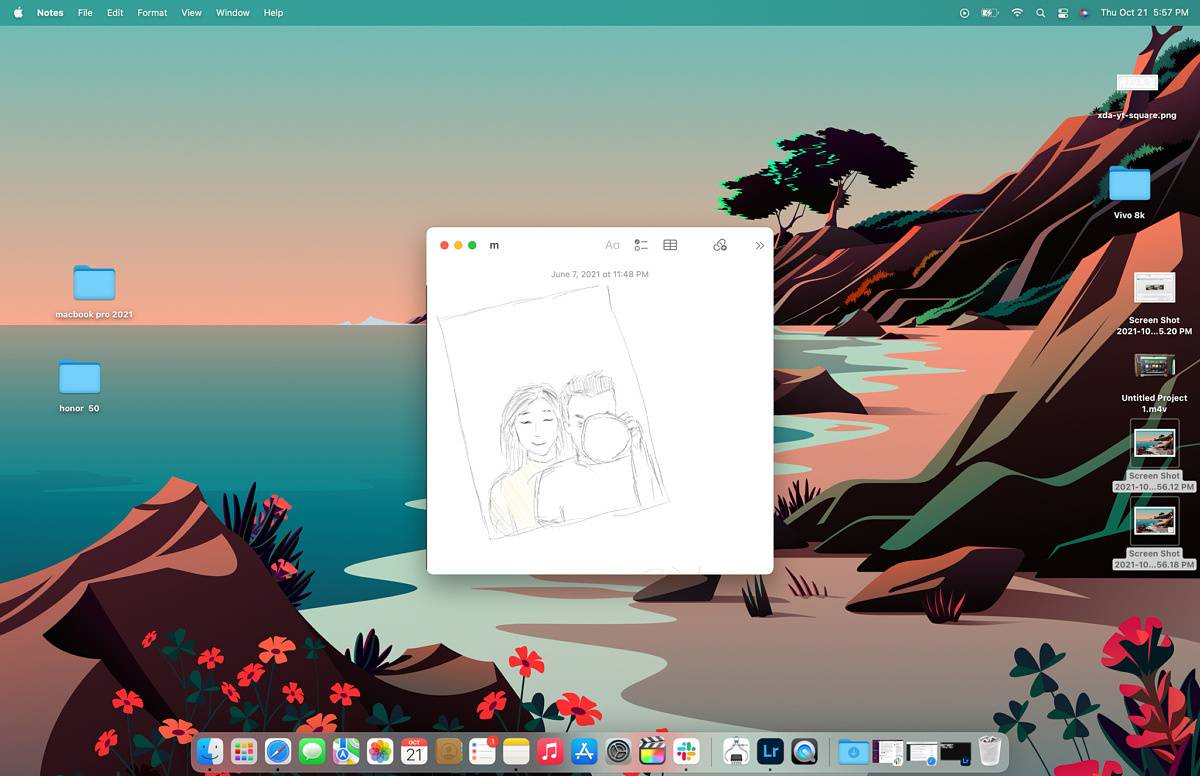Open QuickTime Player from the Dock
1200x776 pixels.
point(804,751)
